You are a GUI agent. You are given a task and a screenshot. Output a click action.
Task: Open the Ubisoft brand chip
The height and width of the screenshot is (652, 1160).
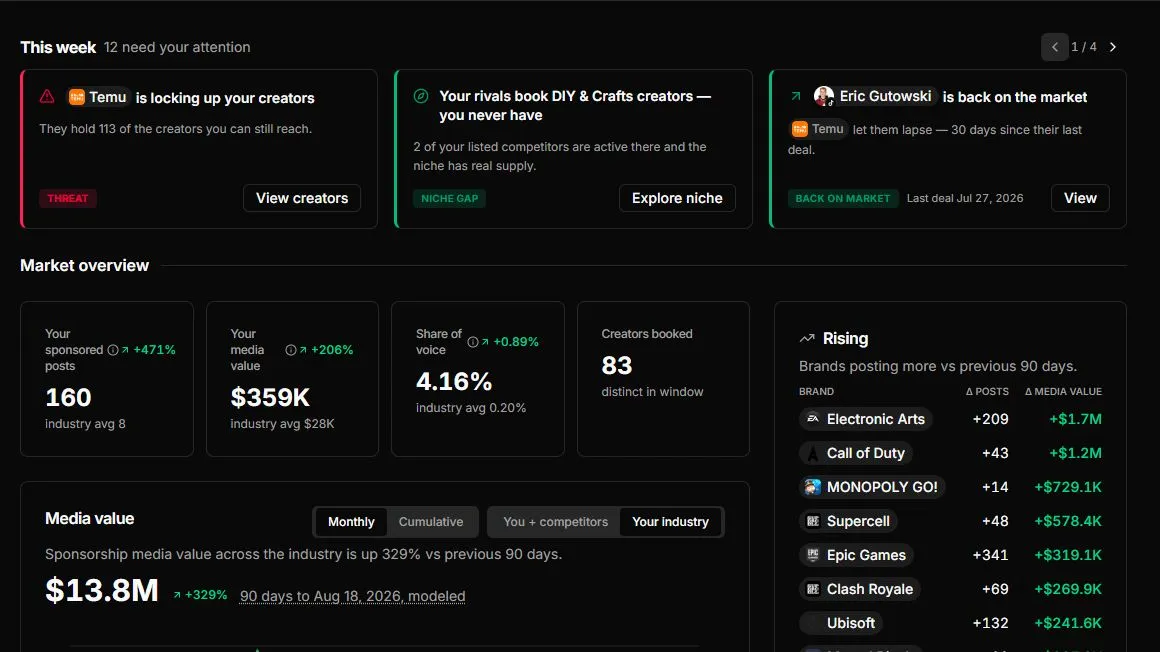click(841, 623)
